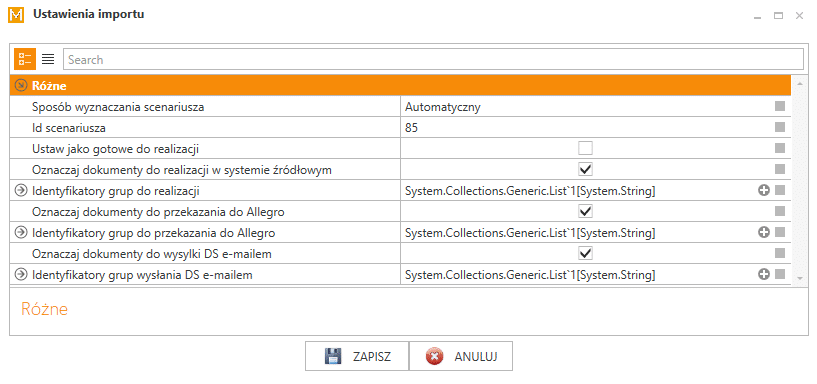Uncheck Oznaczaj dokumenty do realizacji w systemie źródłowym
The height and width of the screenshot is (384, 817).
585,169
